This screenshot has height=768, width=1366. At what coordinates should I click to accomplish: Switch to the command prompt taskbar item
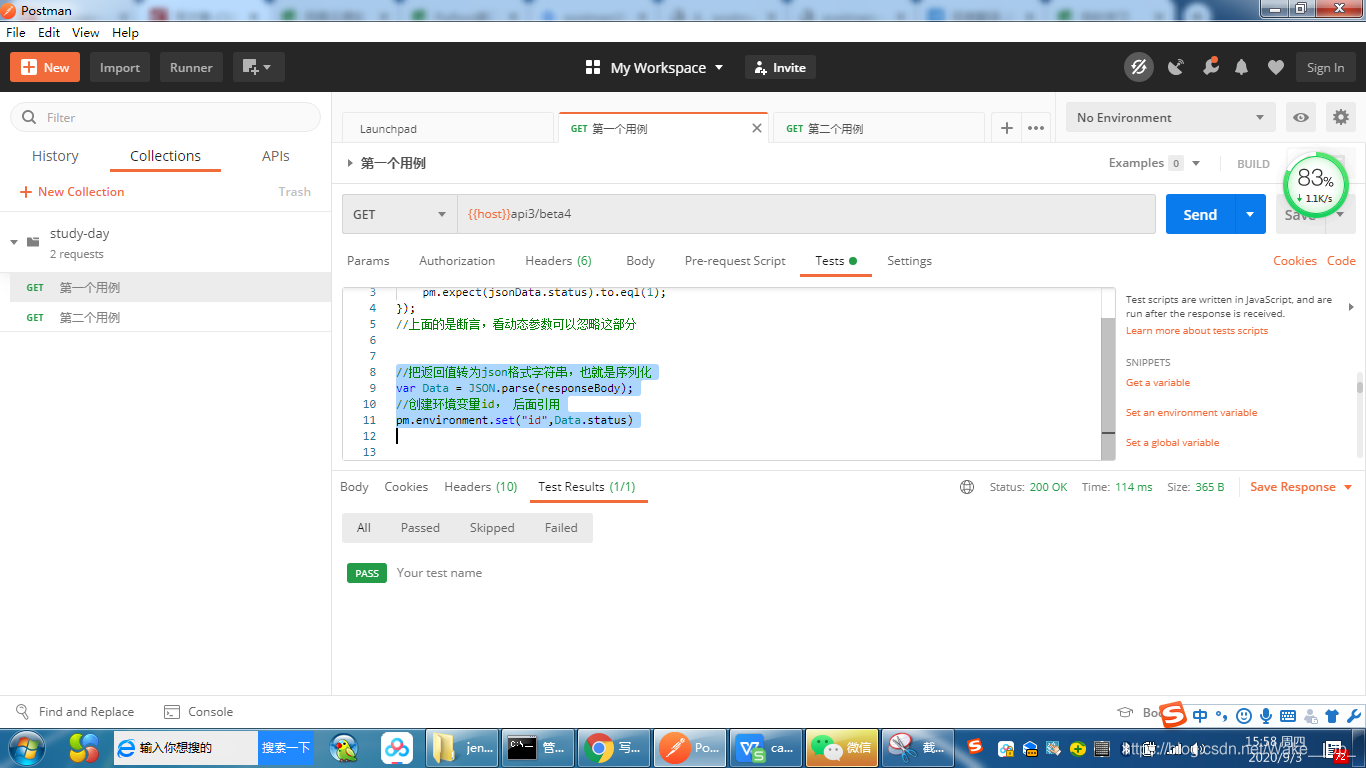click(x=537, y=747)
